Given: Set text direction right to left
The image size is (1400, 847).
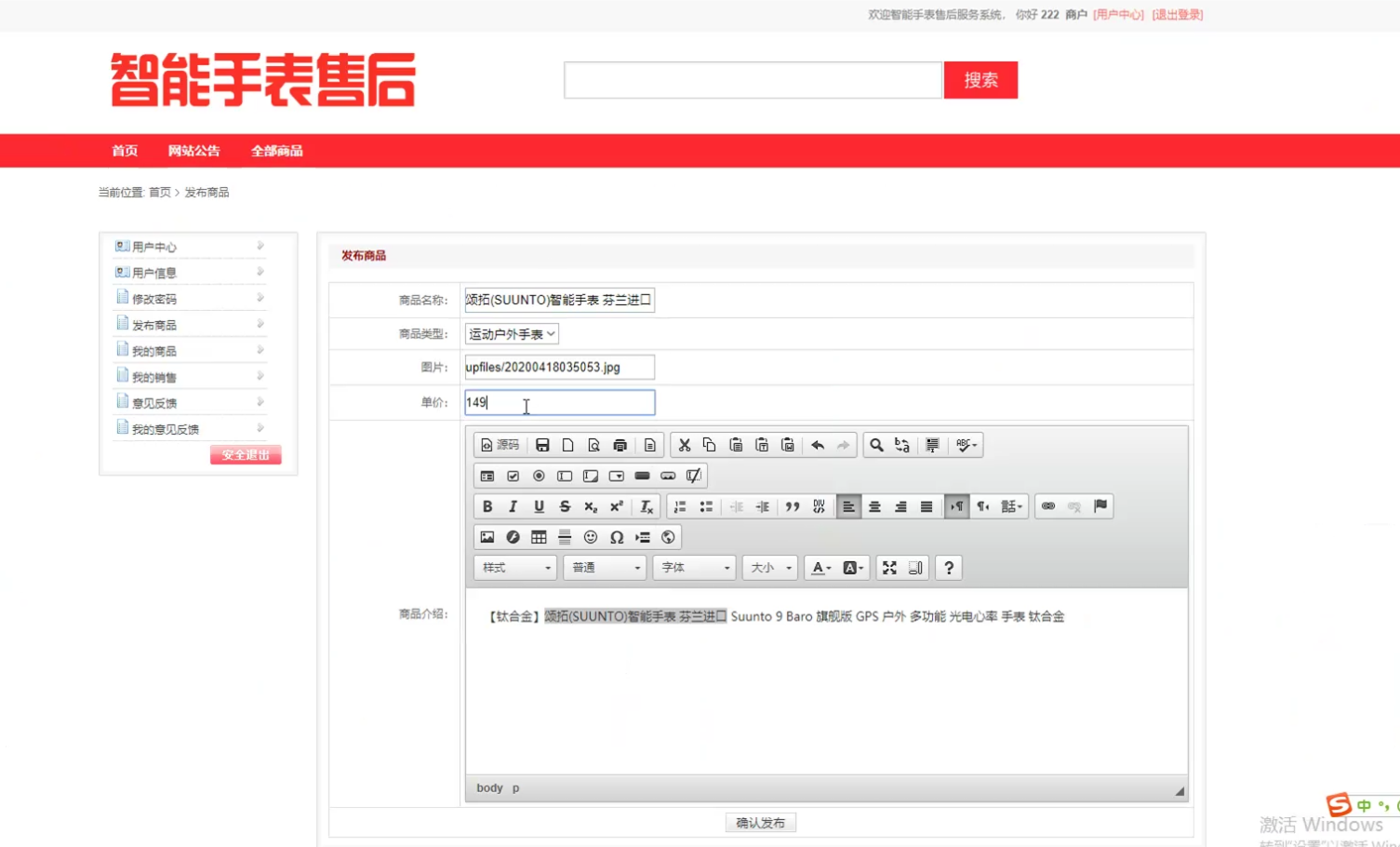Looking at the screenshot, I should (982, 506).
